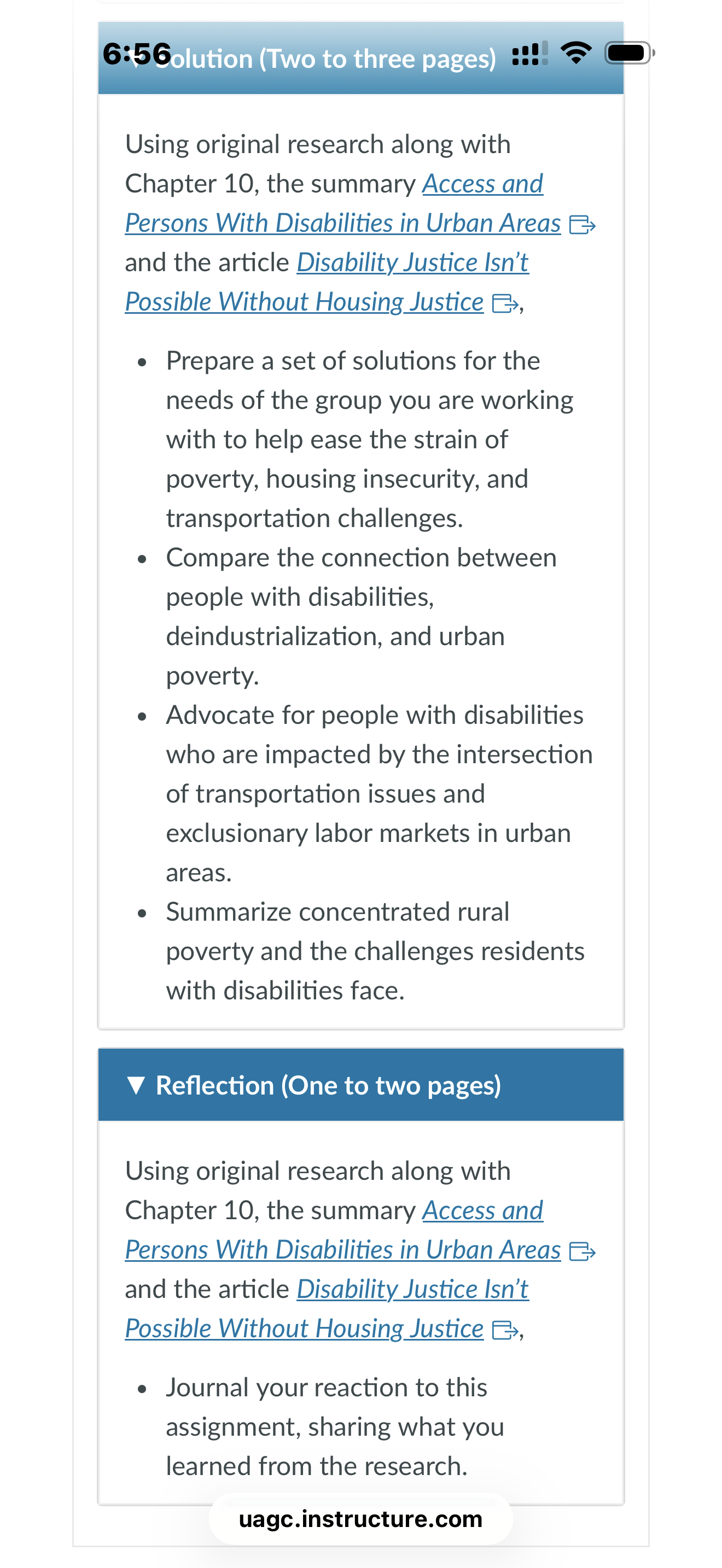Open external link icon after Urban Areas in Solution
722x1568 pixels.
pyautogui.click(x=582, y=225)
